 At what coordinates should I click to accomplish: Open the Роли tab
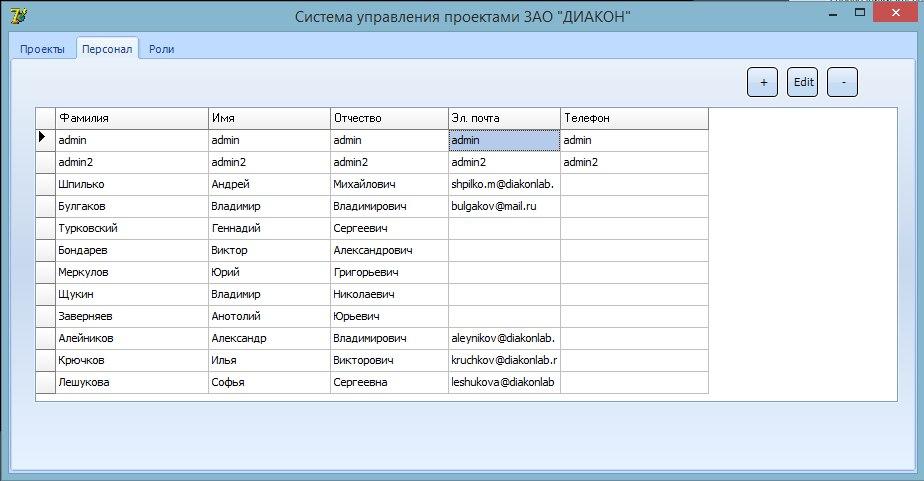161,49
